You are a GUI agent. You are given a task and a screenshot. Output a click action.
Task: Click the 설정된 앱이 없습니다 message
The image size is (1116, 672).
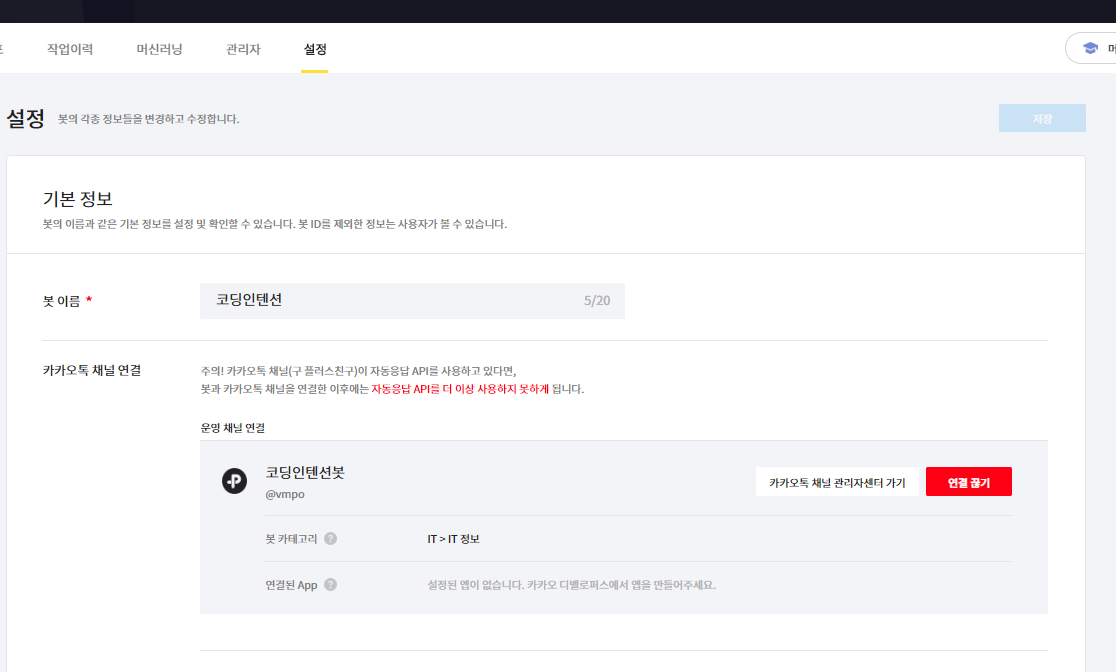pos(572,584)
